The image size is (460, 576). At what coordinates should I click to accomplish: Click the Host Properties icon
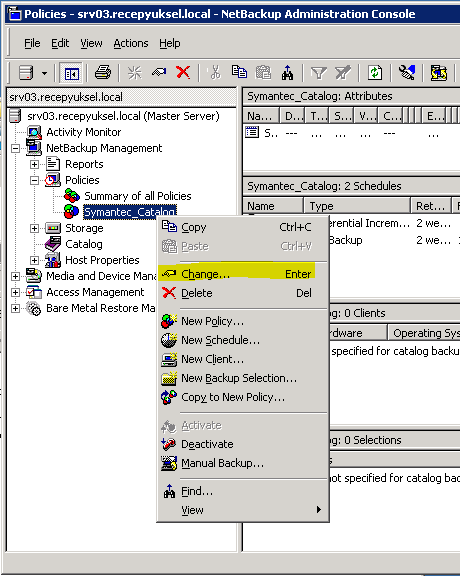tap(53, 260)
